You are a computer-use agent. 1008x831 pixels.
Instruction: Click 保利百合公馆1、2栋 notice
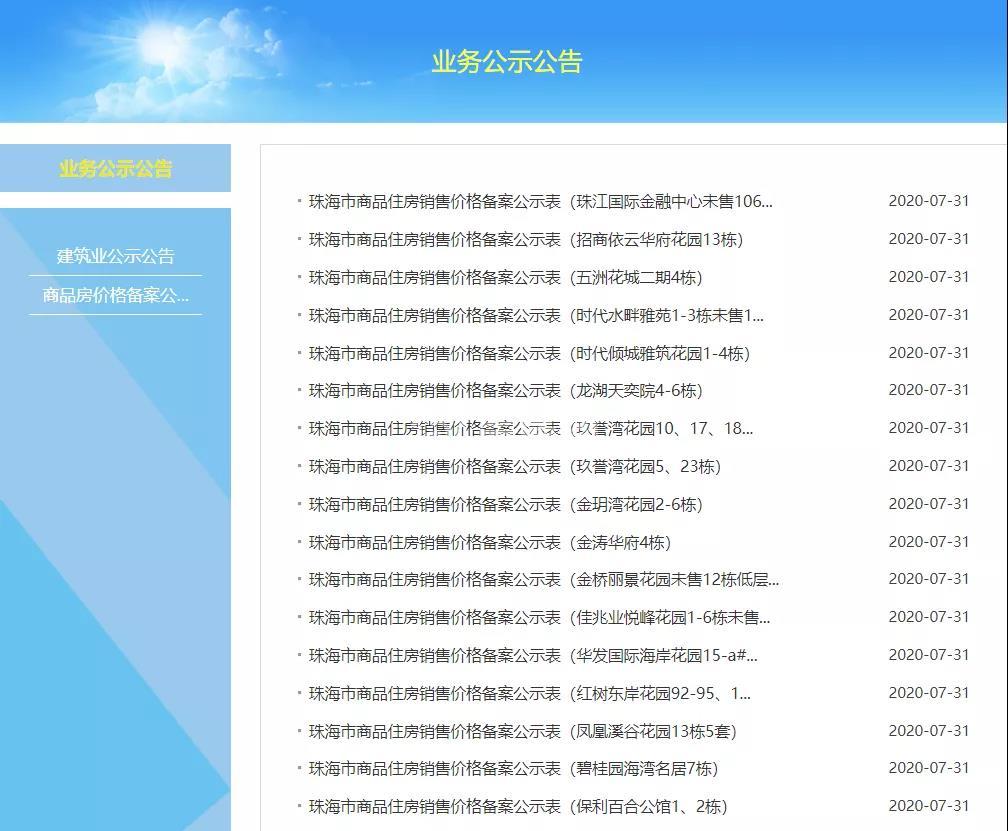point(517,807)
